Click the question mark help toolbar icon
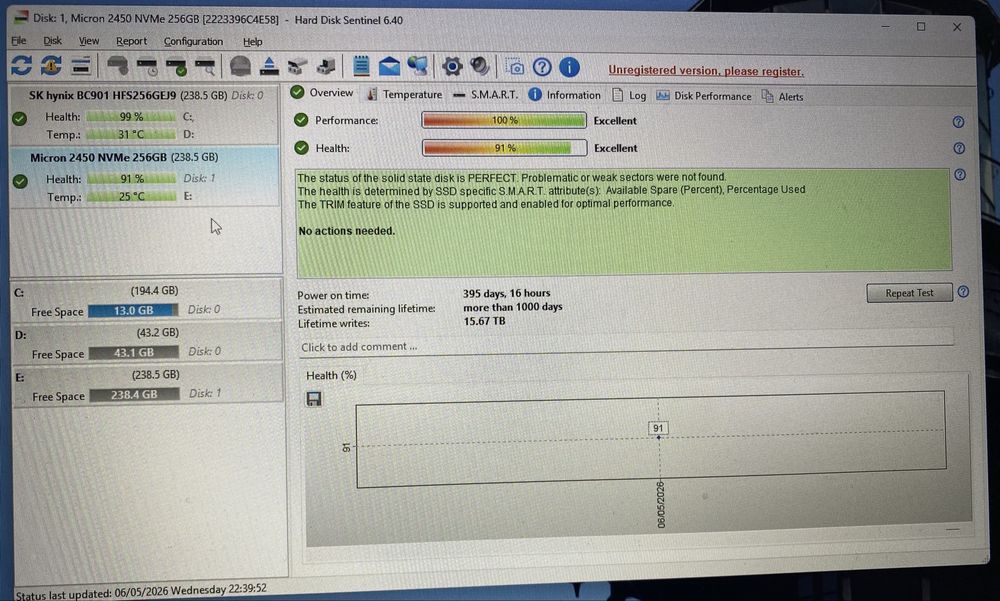Image resolution: width=1000 pixels, height=601 pixels. coord(542,67)
